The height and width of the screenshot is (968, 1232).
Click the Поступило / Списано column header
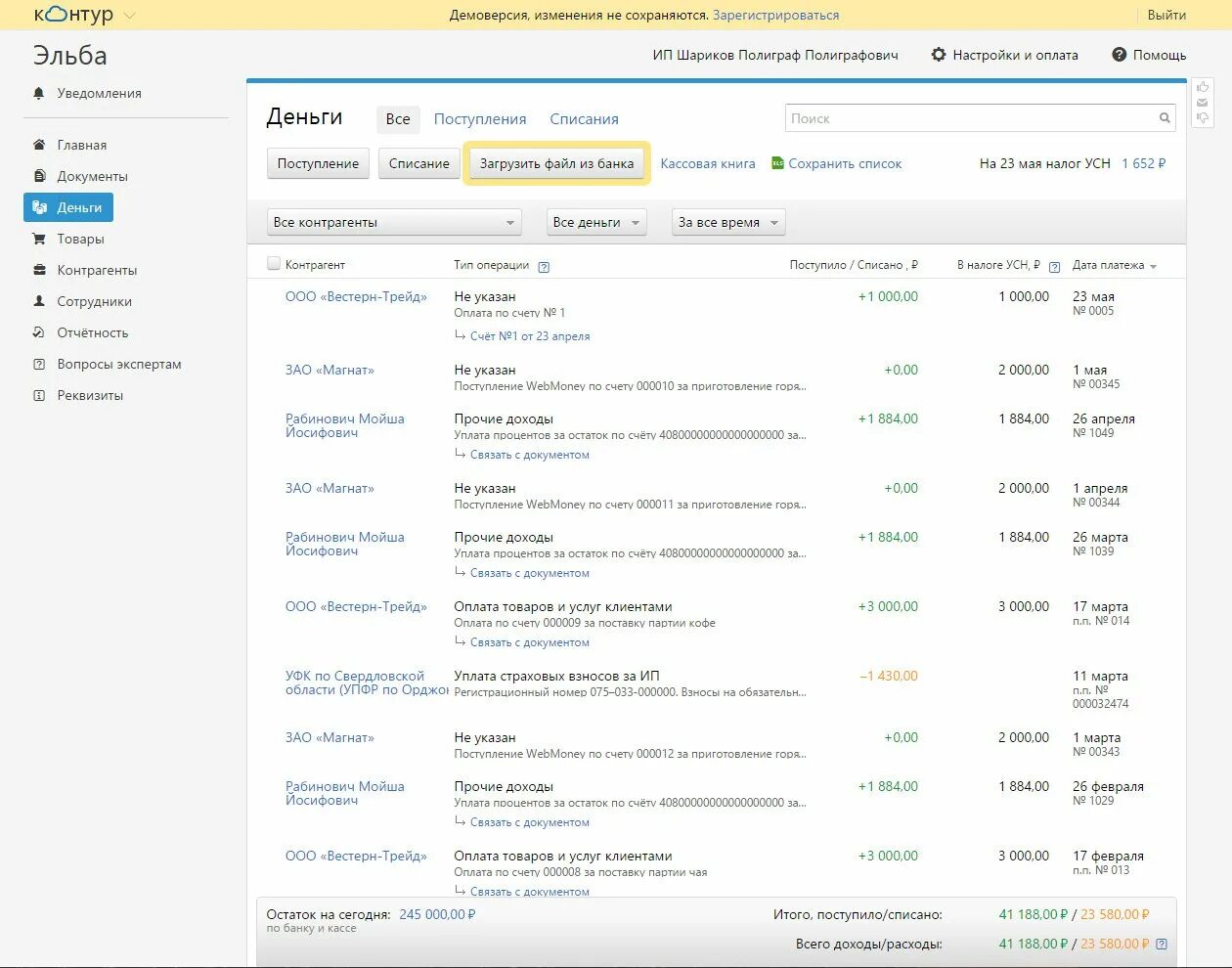click(x=854, y=265)
